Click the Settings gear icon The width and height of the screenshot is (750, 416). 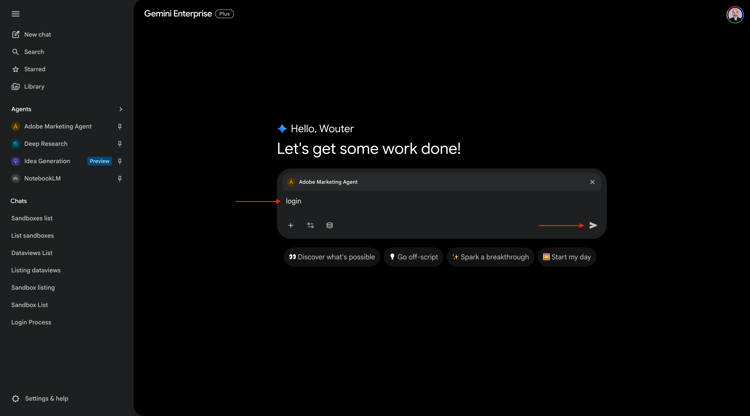(x=15, y=398)
